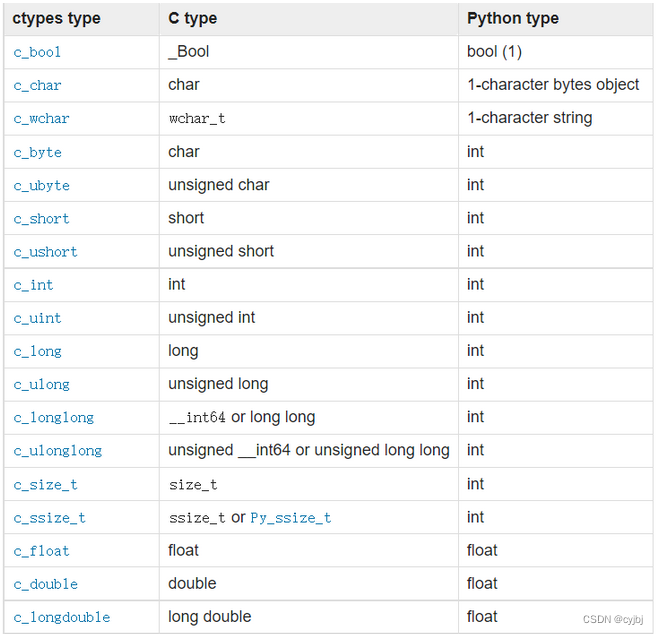This screenshot has width=658, height=634.
Task: Select the 'wchar_t' cell
Action: (308, 118)
